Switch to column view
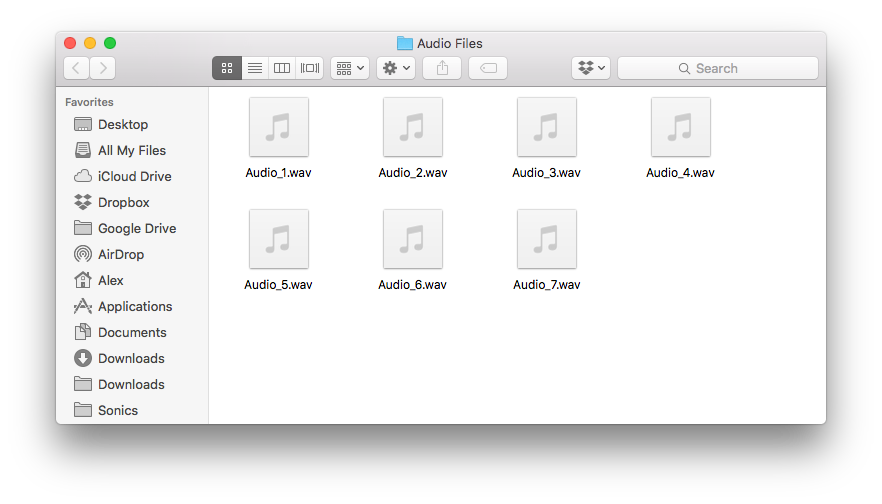 [x=282, y=68]
